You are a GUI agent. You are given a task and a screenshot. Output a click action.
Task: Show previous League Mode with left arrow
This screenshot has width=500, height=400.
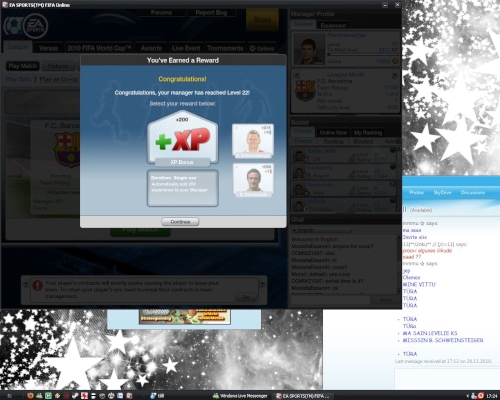pyautogui.click(x=296, y=74)
